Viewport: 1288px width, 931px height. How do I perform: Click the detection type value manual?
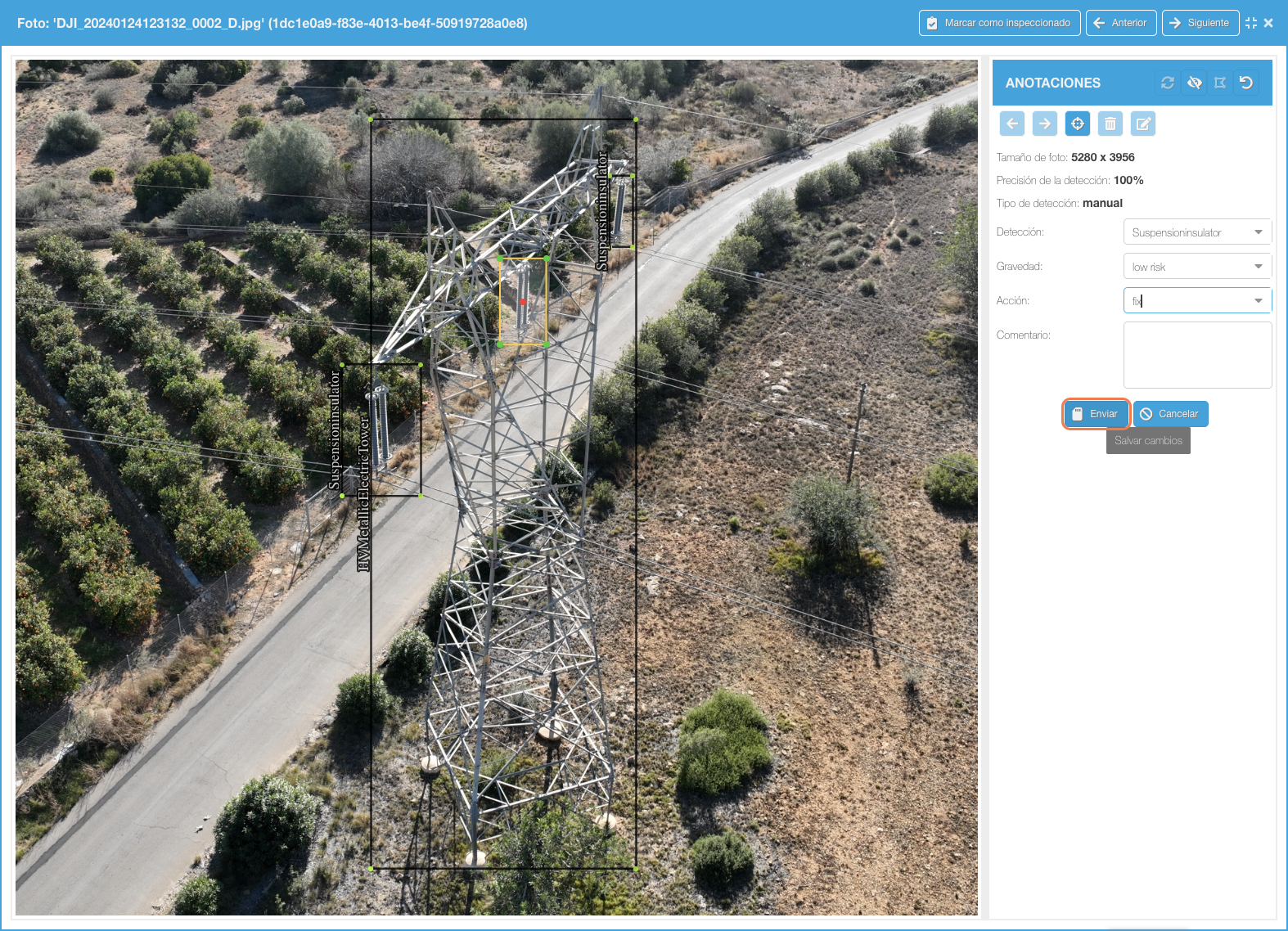1102,203
